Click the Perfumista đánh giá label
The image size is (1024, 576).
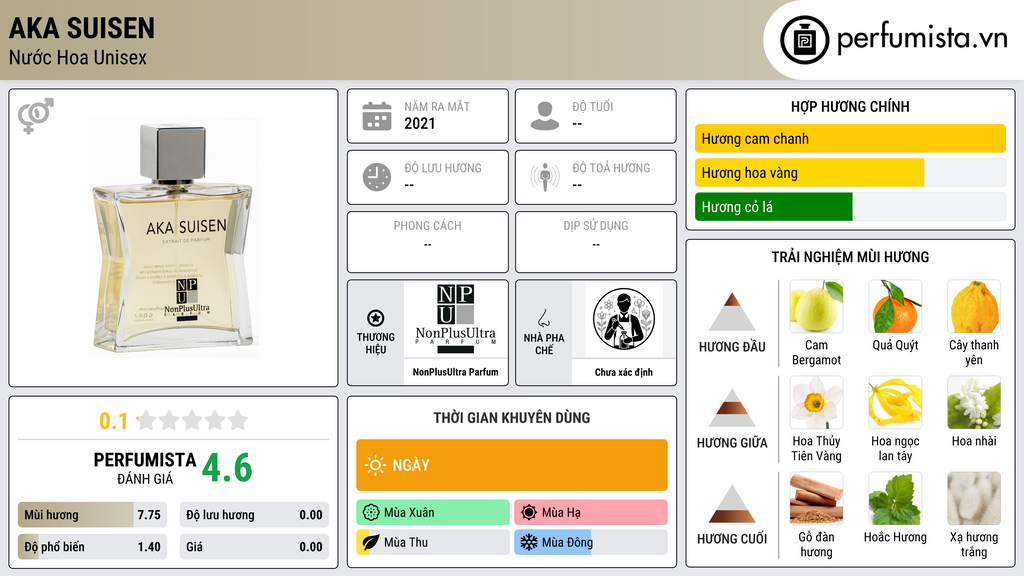coord(145,468)
